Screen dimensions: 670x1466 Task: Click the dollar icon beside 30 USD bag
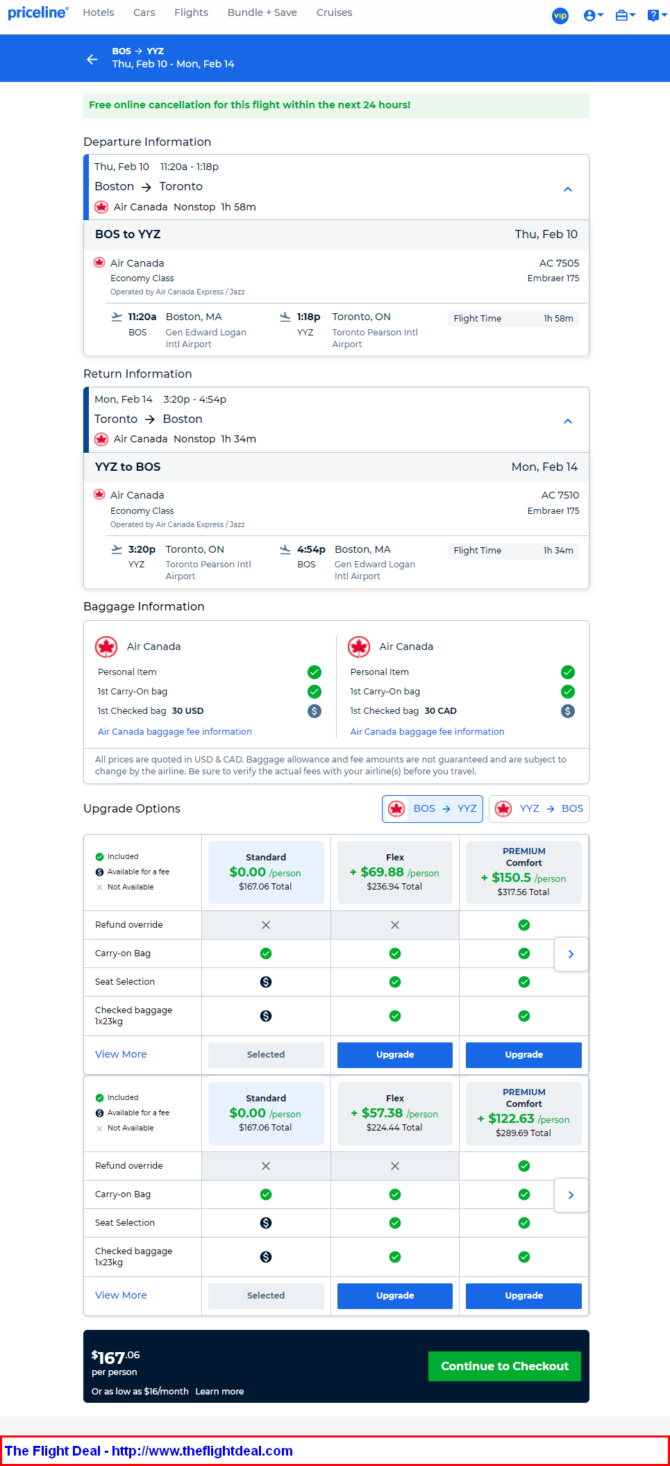314,711
